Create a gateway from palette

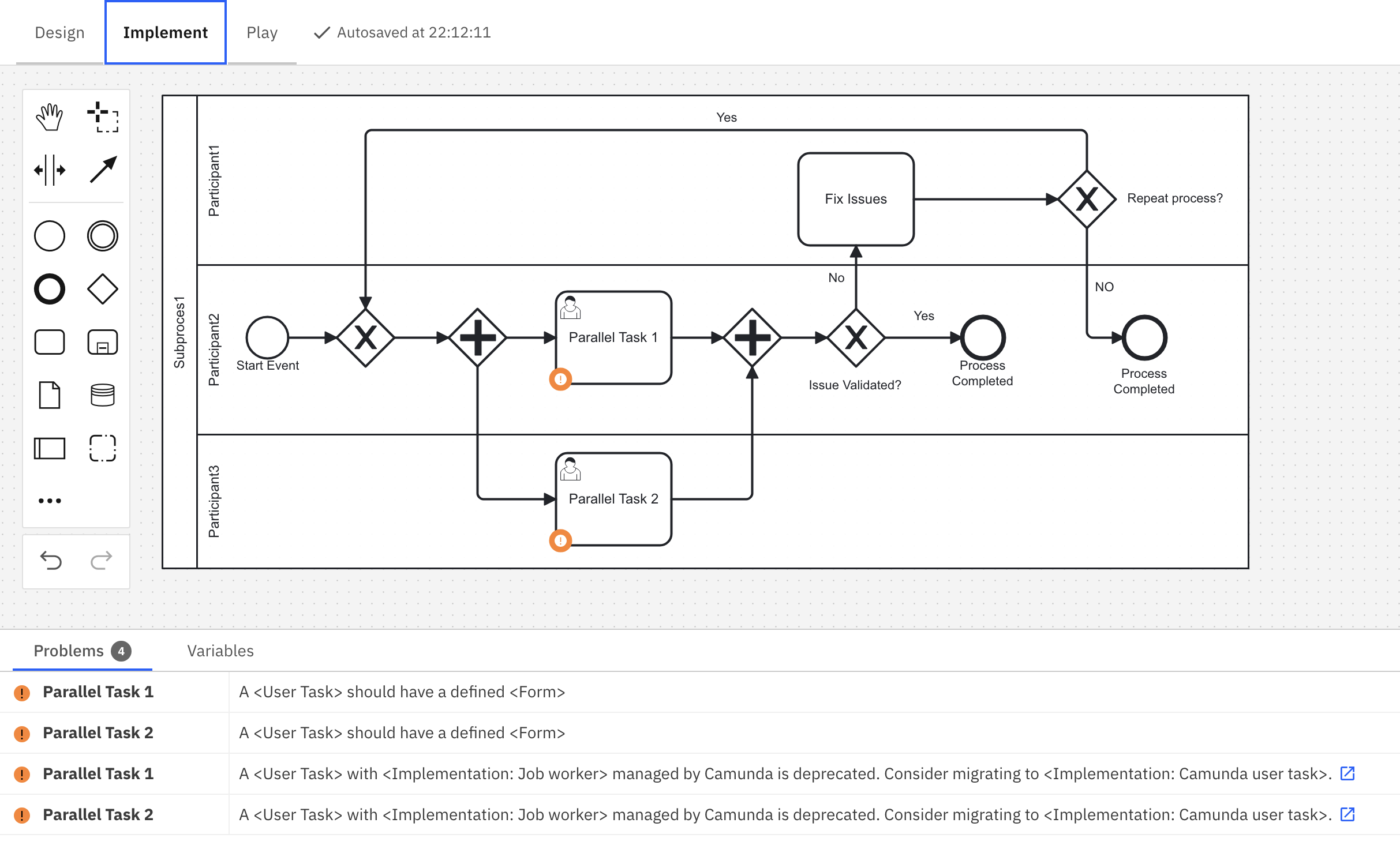103,289
